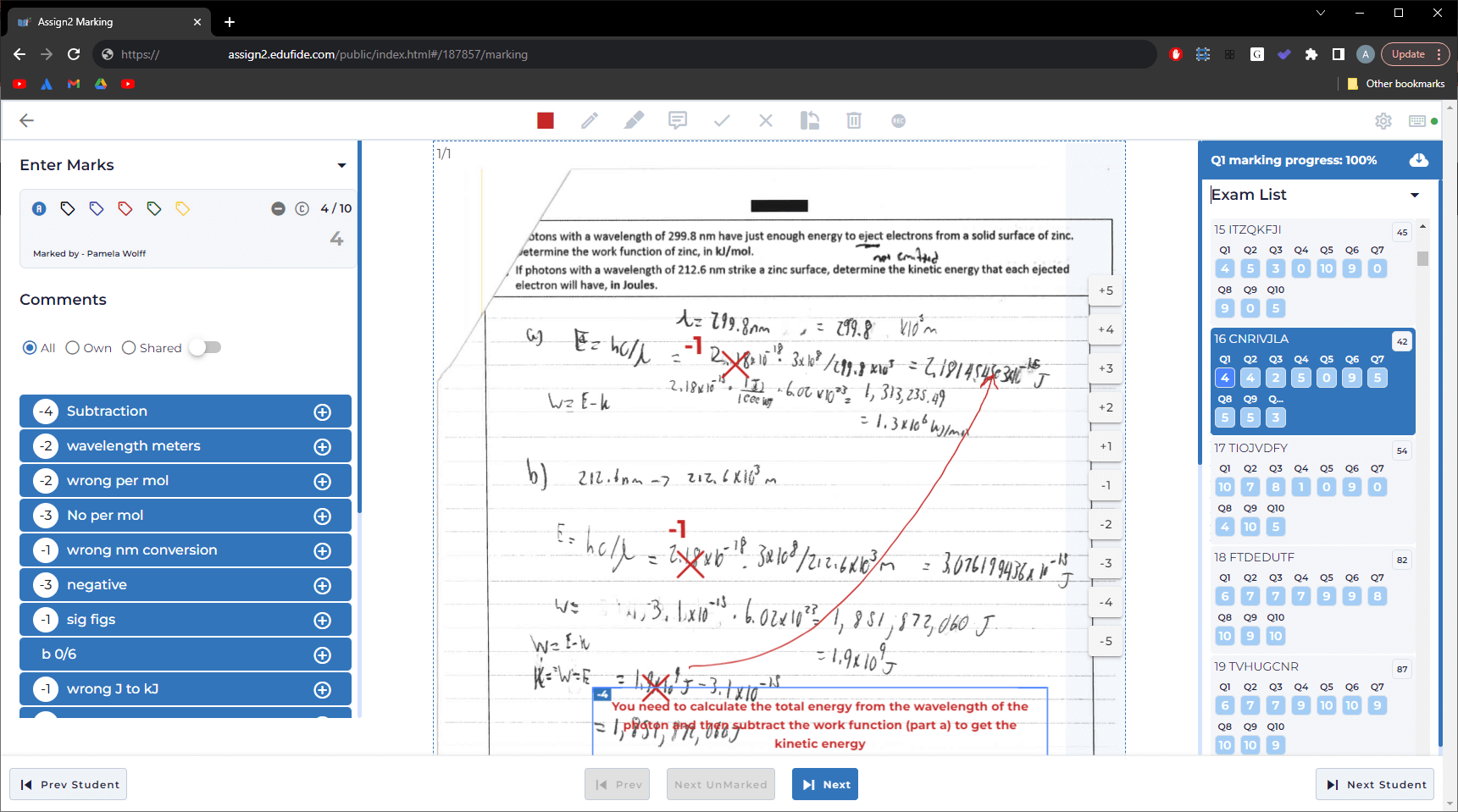Open the red color swatch picker

point(546,121)
